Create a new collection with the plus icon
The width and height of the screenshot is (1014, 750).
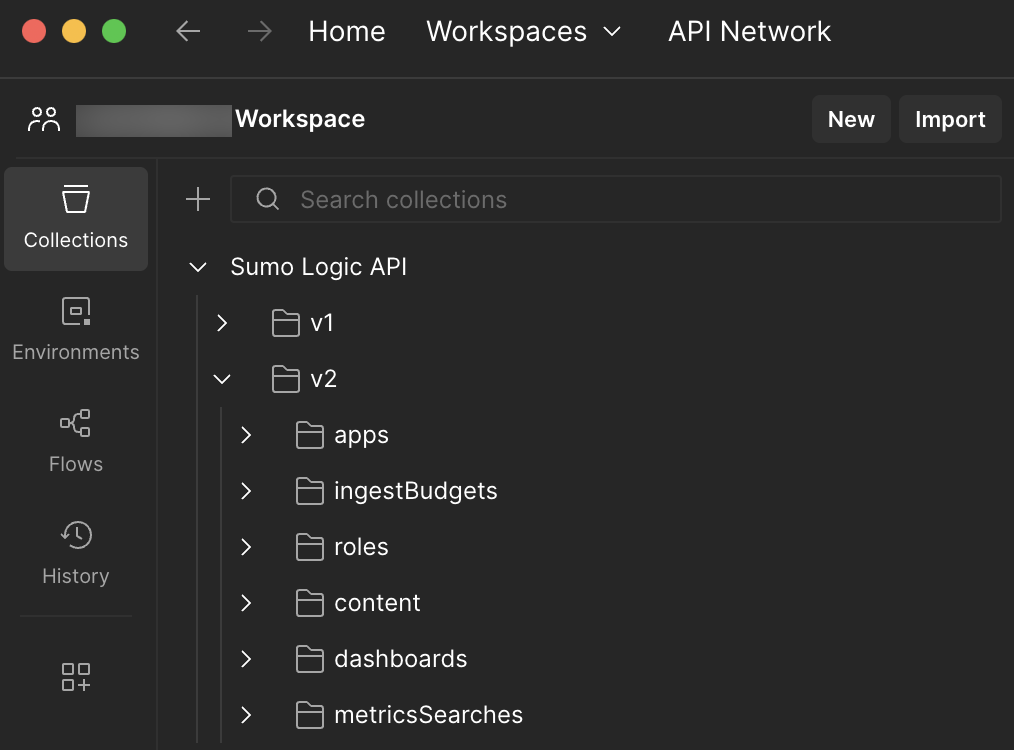[x=197, y=199]
